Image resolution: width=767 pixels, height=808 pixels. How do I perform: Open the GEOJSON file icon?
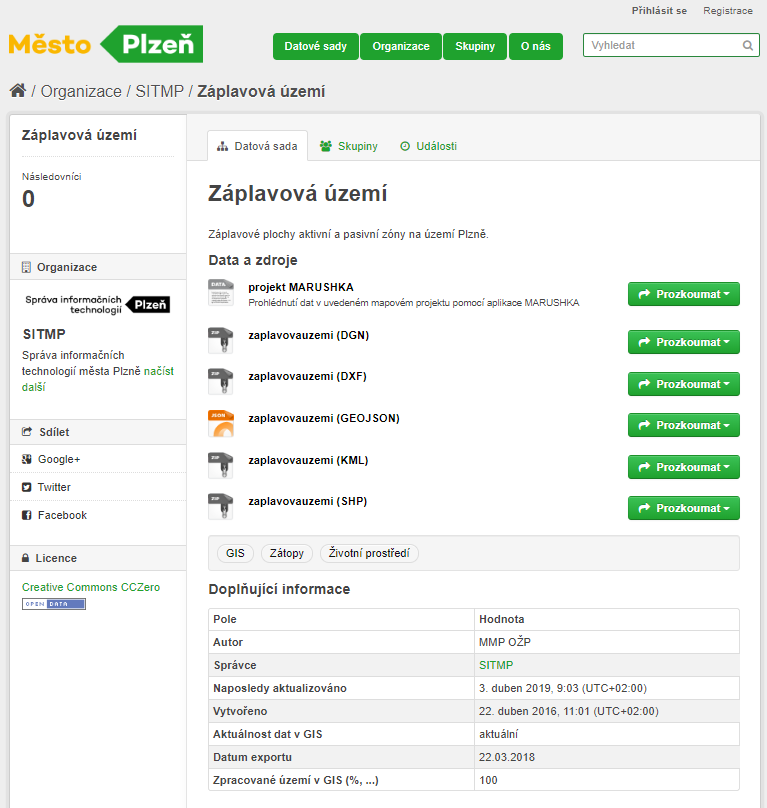coord(221,423)
